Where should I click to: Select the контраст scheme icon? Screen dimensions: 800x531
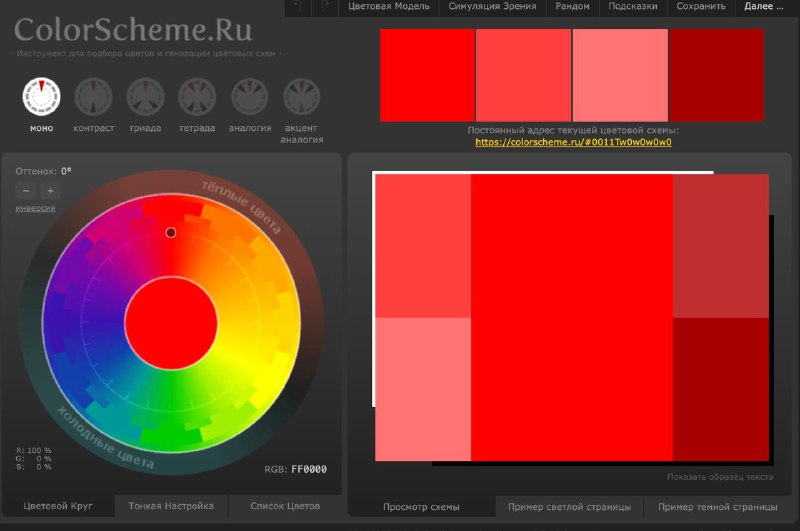click(93, 96)
